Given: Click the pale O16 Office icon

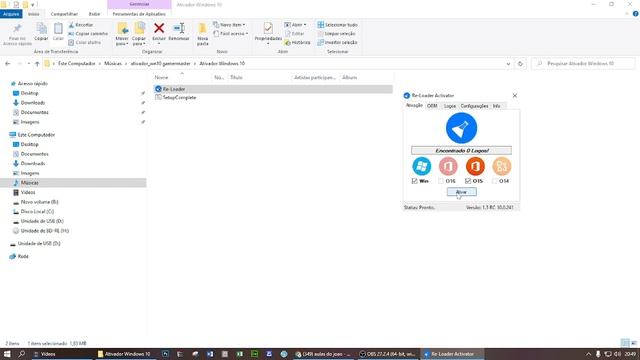Looking at the screenshot, I should click(x=448, y=166).
